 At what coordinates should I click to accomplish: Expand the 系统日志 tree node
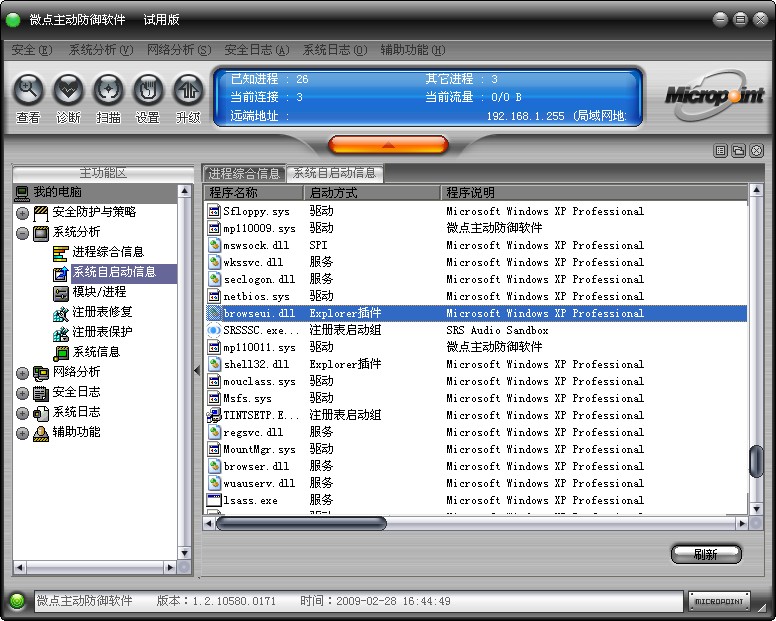22,413
